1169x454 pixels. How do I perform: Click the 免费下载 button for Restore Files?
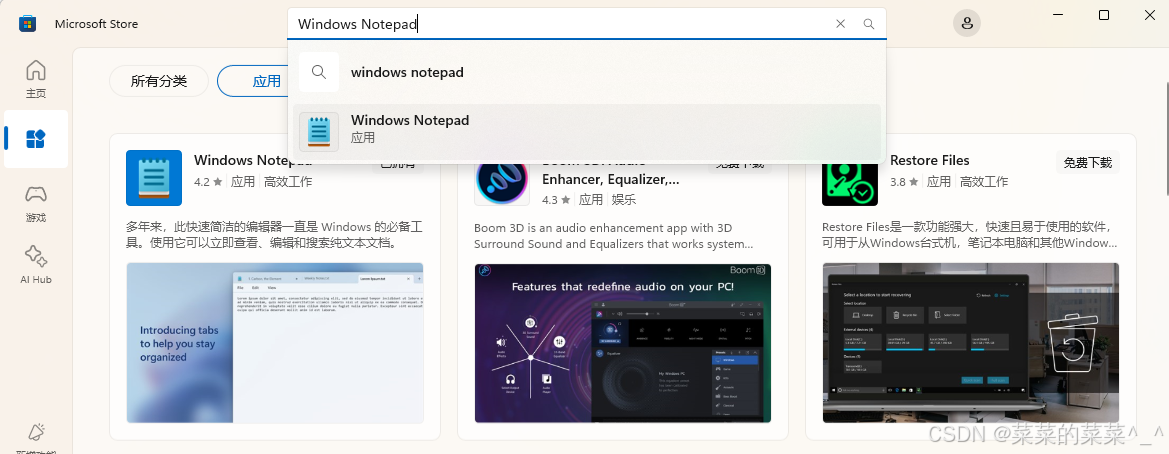click(1088, 163)
